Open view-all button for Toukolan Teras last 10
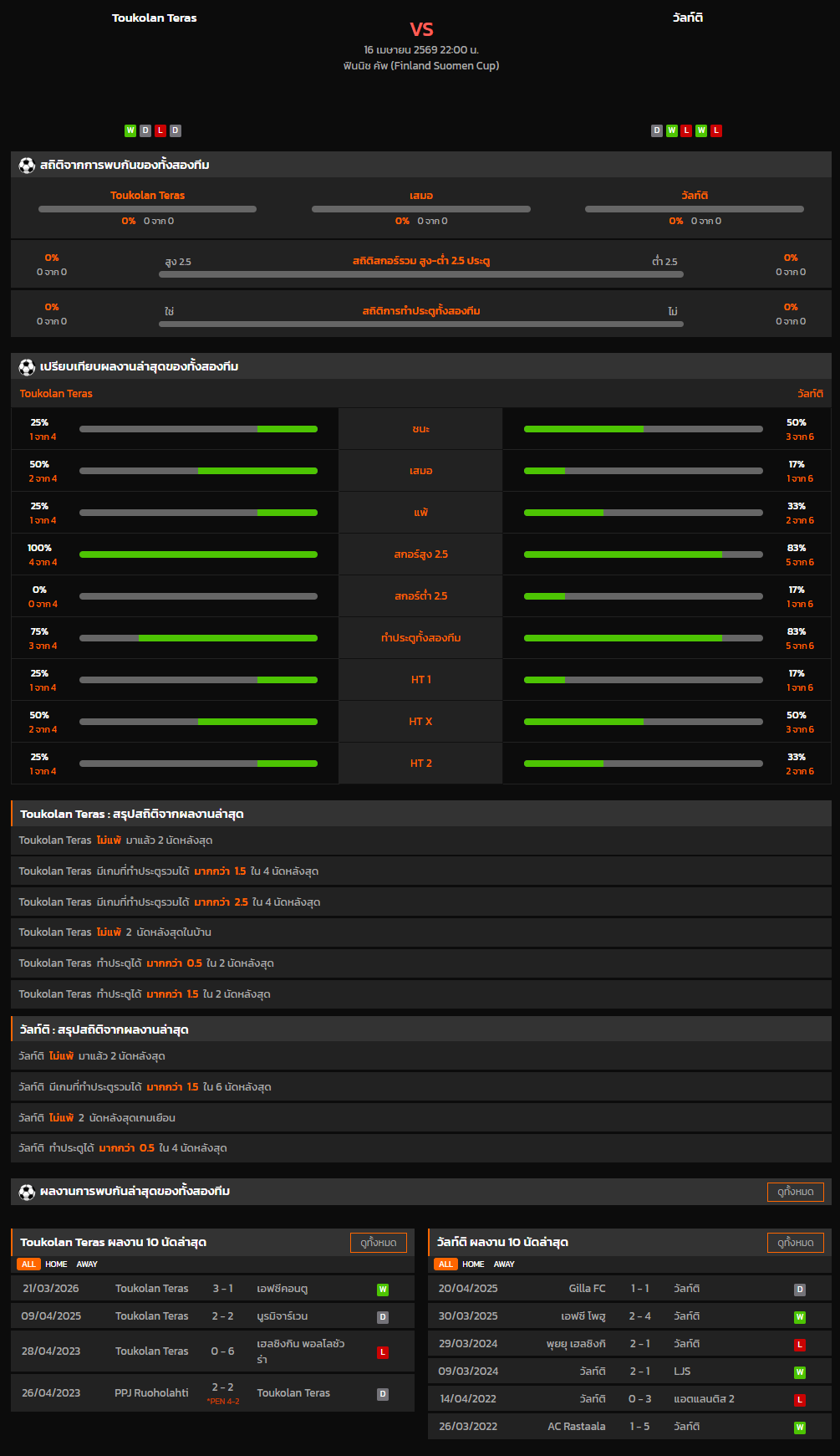This screenshot has width=840, height=1456. [378, 1243]
